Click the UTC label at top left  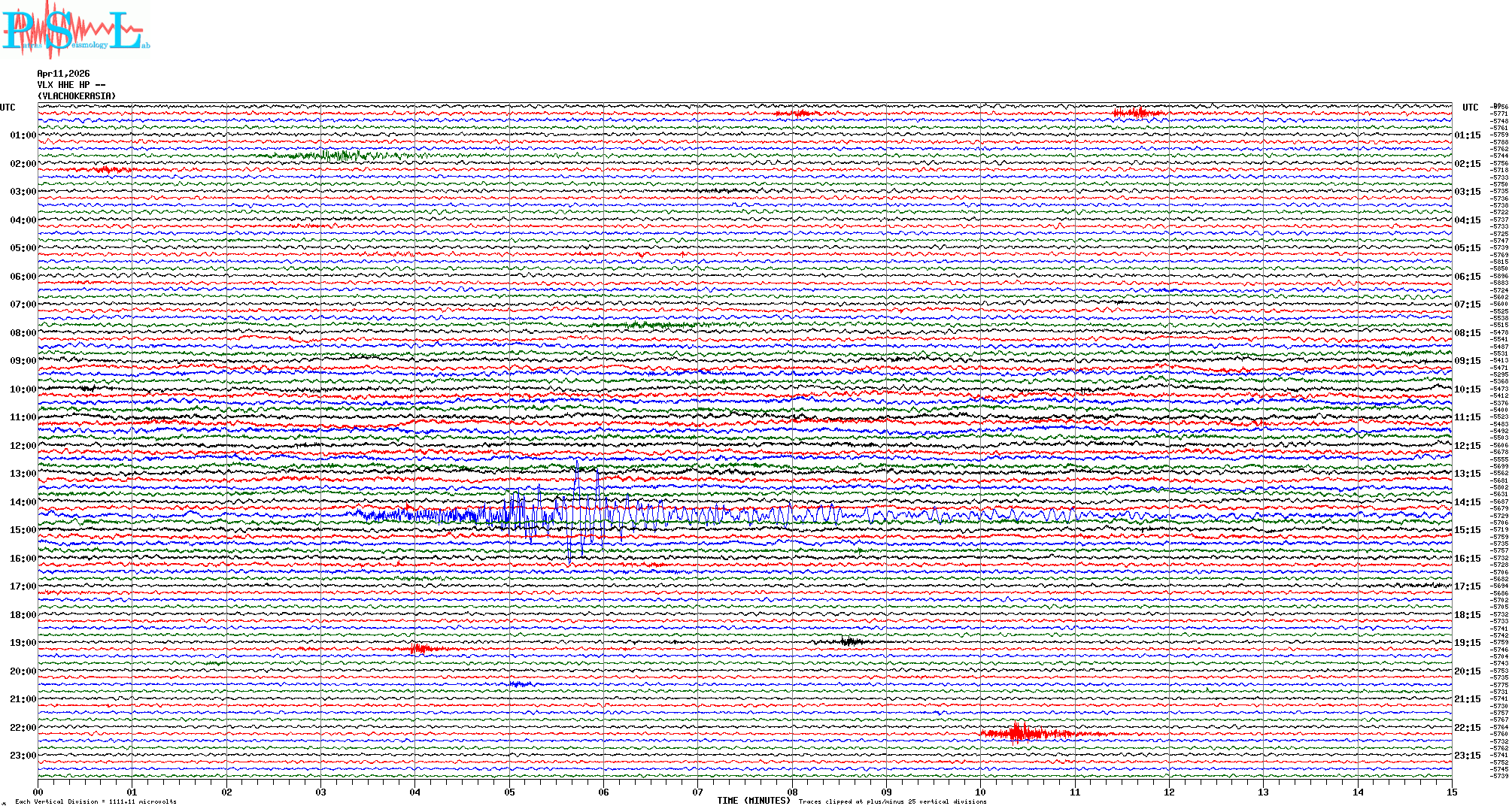coord(8,108)
